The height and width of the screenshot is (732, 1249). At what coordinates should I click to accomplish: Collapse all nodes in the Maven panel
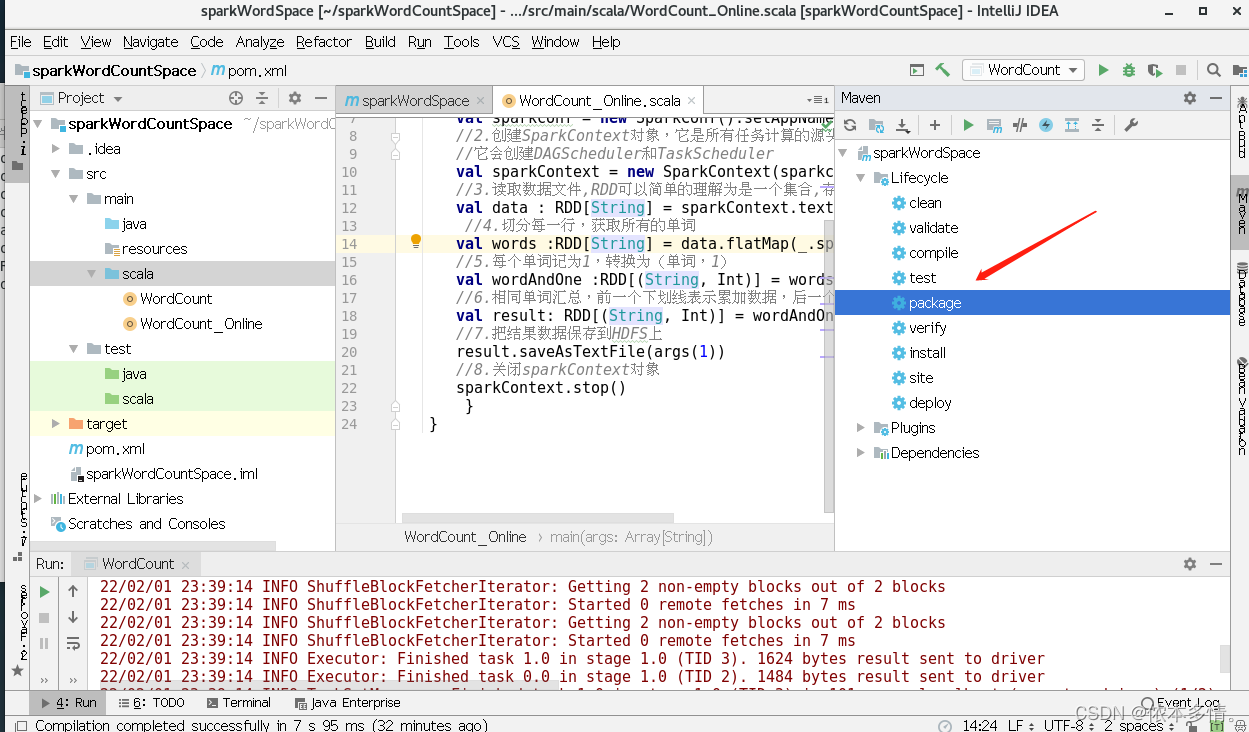[x=1098, y=125]
